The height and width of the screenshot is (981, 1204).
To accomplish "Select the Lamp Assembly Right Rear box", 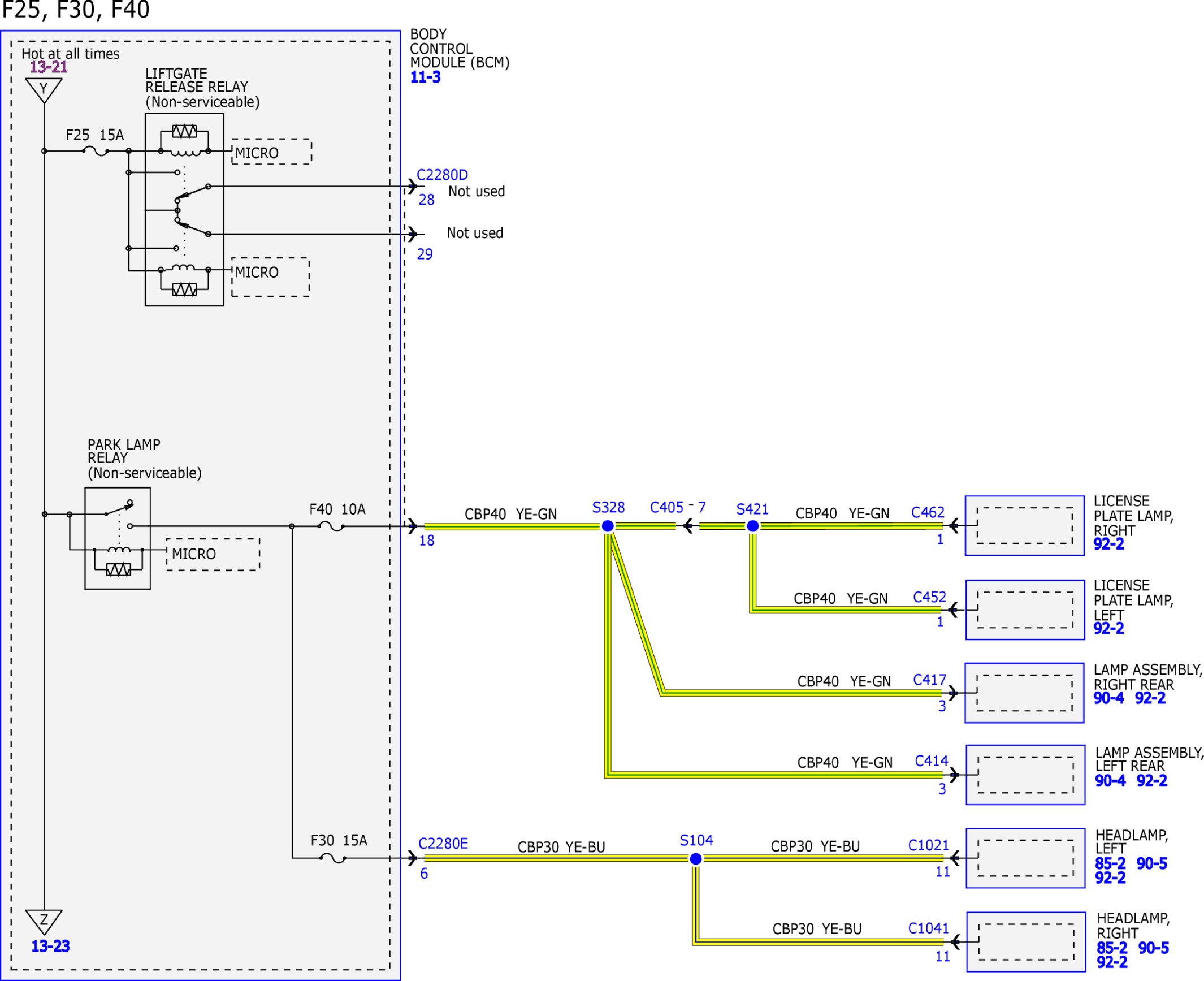I will coord(1024,693).
